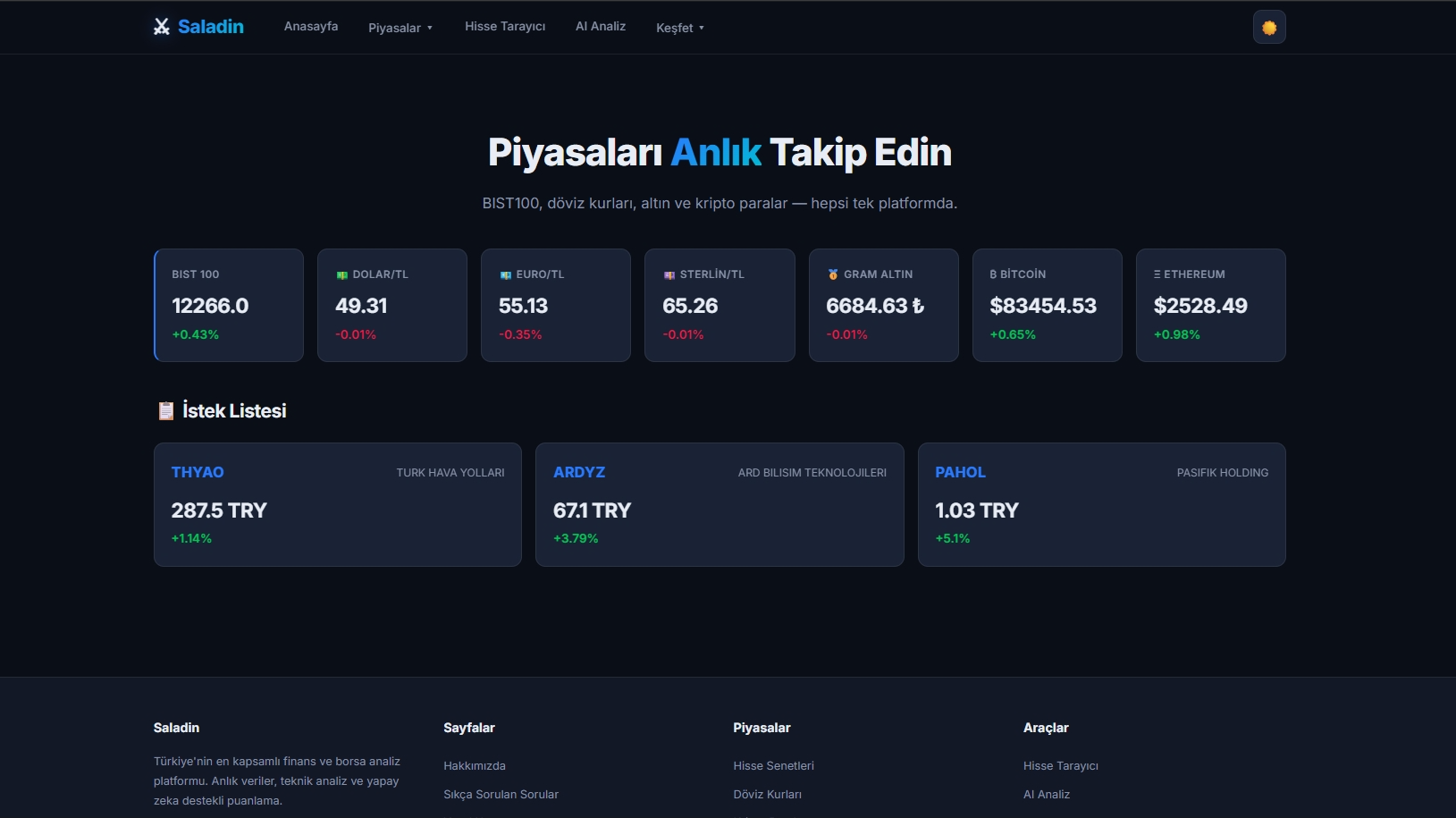
Task: Open the Hisse Senetleri footer link
Action: point(773,765)
